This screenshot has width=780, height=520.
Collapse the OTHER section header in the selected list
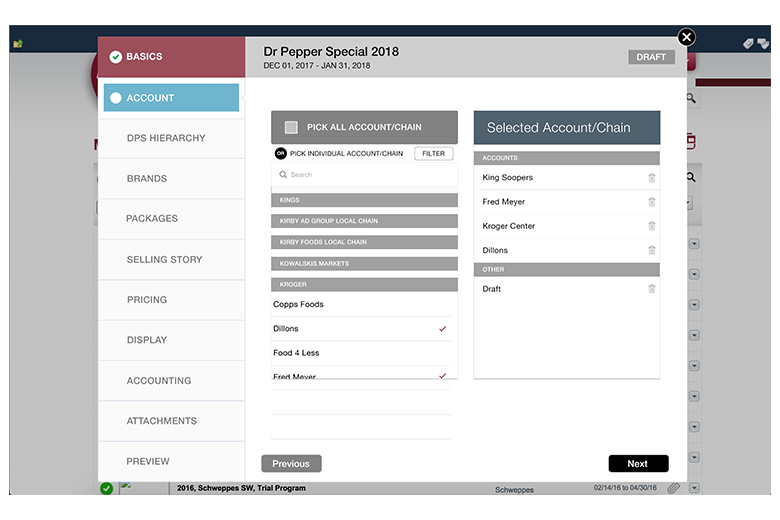click(567, 270)
